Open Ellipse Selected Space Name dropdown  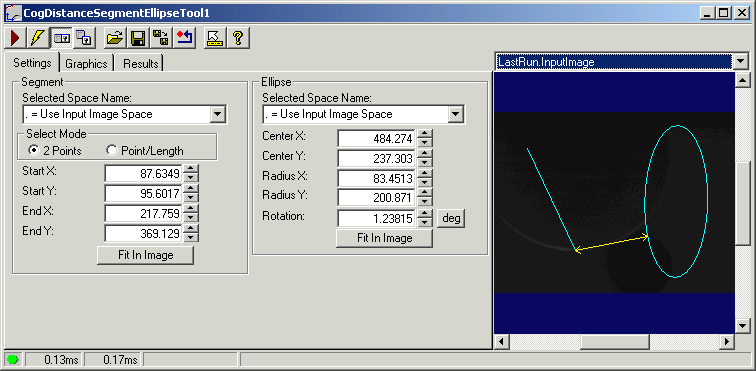click(455, 114)
